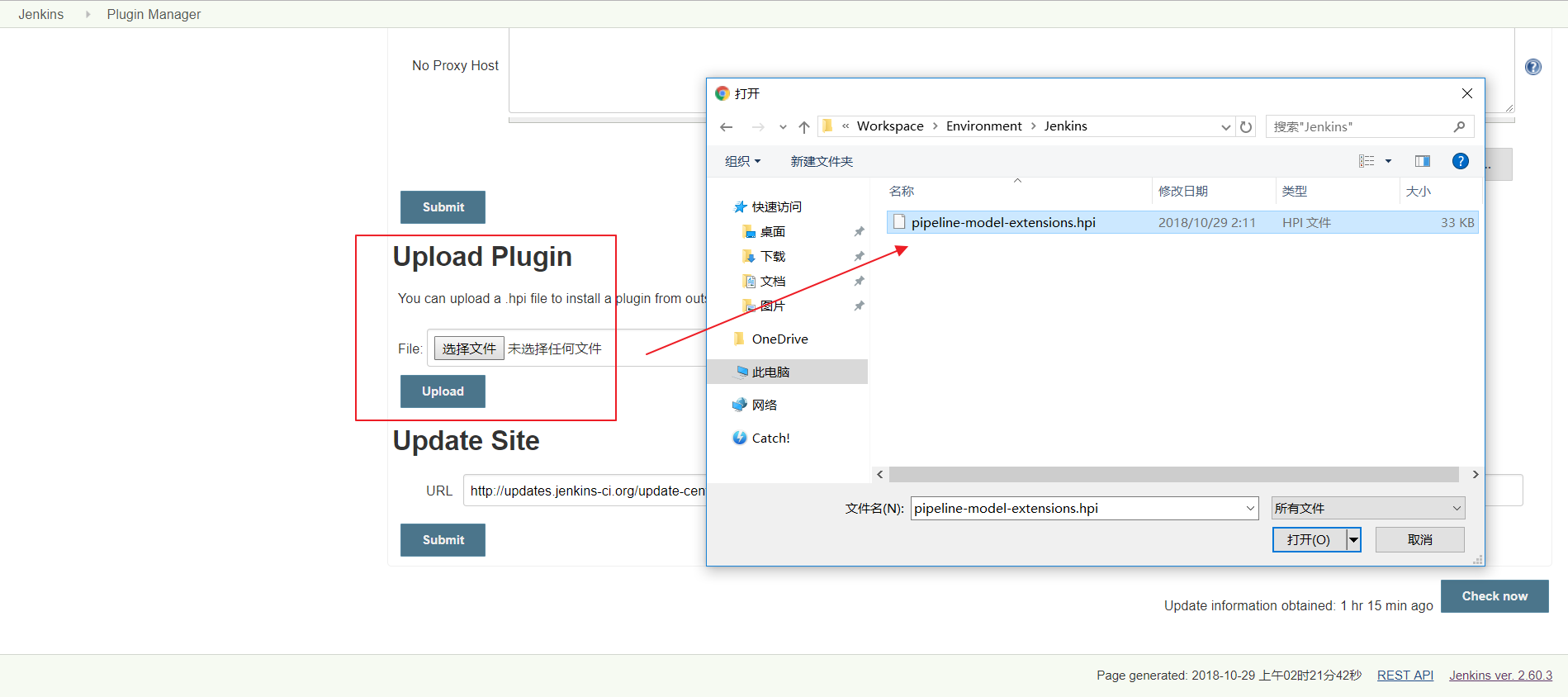The height and width of the screenshot is (697, 1568).
Task: Click the 取消 button
Action: pos(1419,539)
